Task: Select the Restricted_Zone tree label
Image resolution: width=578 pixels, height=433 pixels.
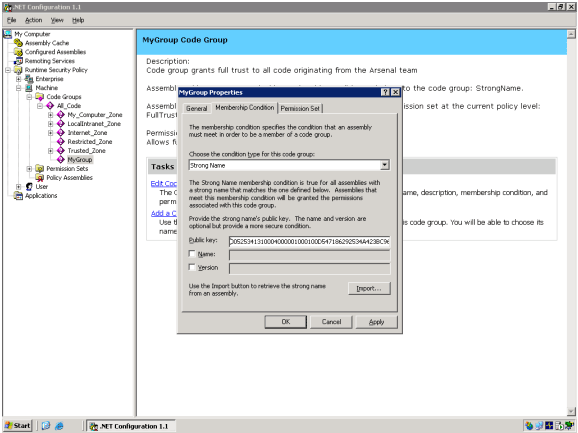Action: click(90, 142)
